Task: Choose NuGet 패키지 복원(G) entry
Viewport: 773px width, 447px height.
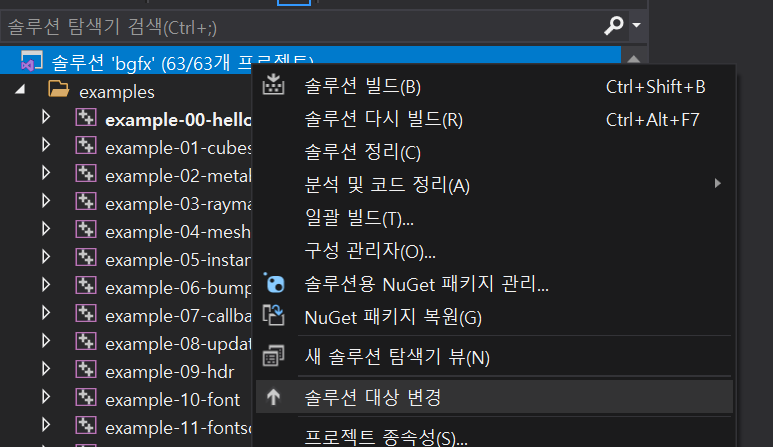Action: [x=494, y=317]
